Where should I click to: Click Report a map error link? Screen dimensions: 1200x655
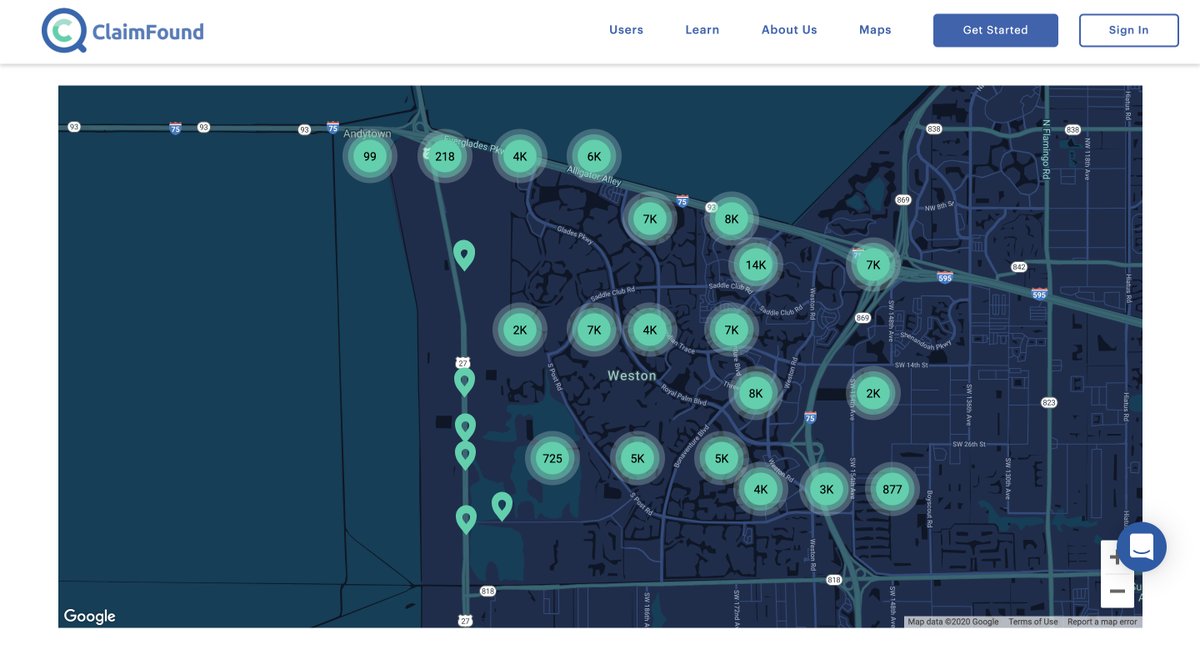[x=1102, y=622]
